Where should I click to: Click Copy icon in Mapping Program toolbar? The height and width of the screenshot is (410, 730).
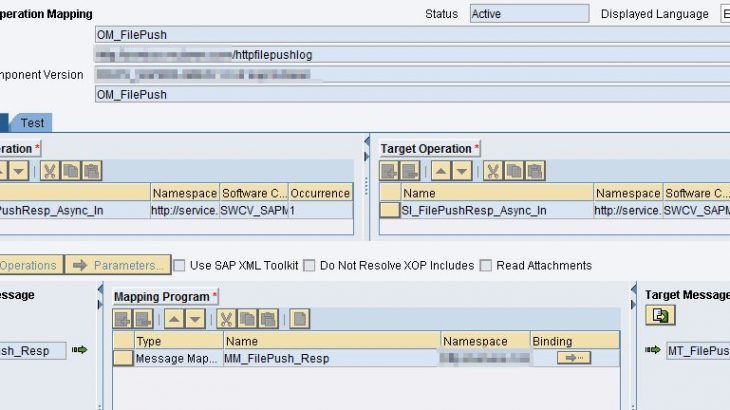click(x=247, y=319)
